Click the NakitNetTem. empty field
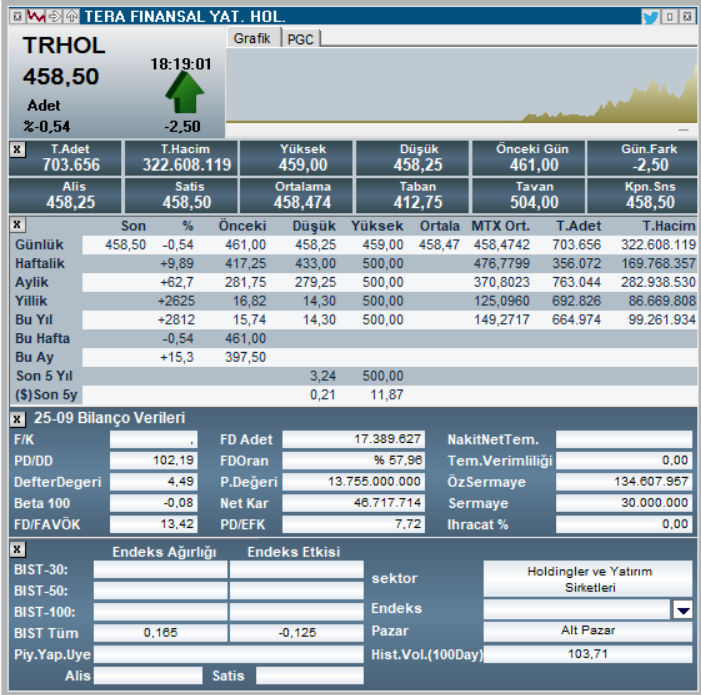The height and width of the screenshot is (695, 701). pos(624,439)
